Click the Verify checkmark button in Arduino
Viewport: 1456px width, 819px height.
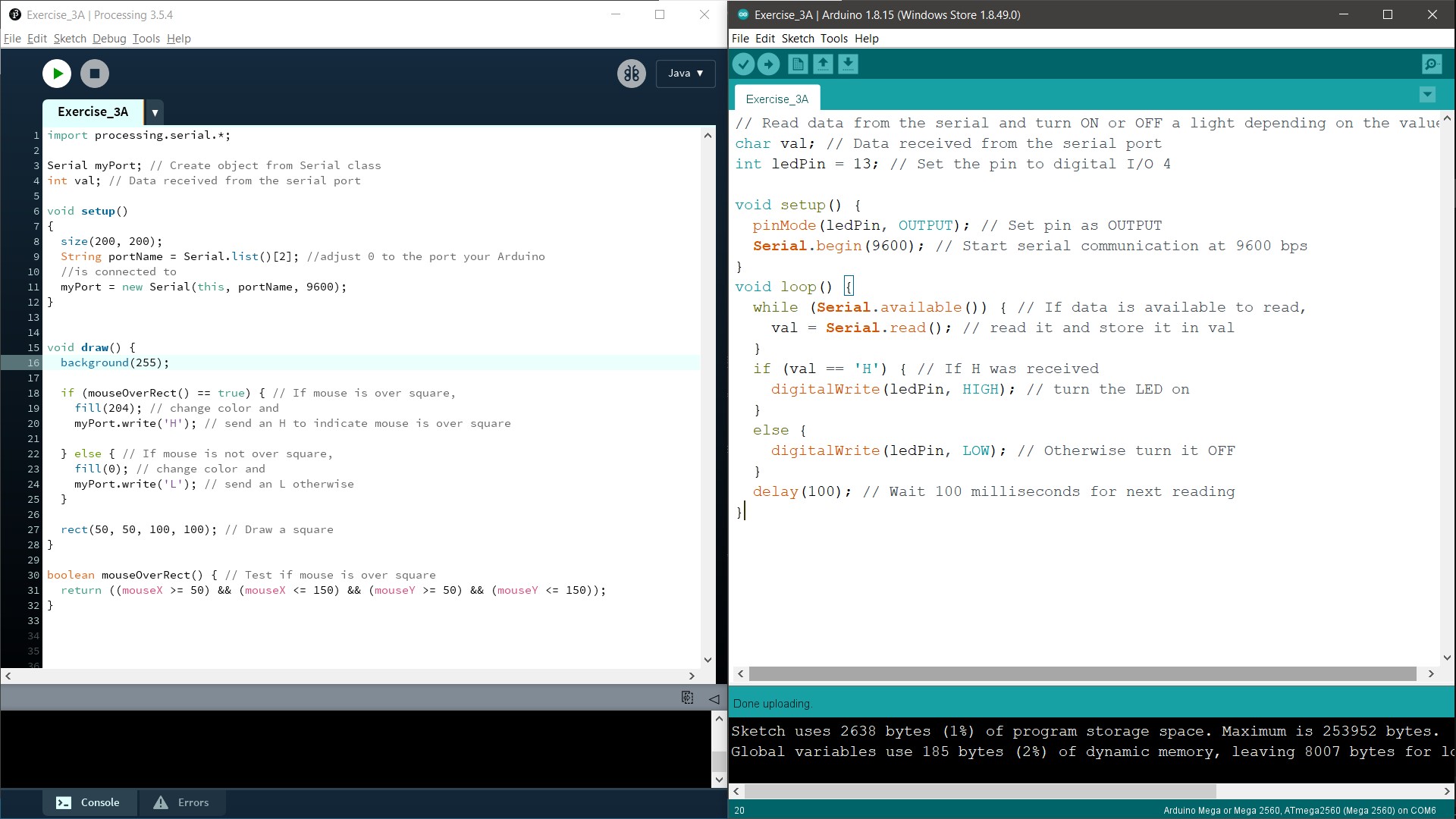(743, 64)
